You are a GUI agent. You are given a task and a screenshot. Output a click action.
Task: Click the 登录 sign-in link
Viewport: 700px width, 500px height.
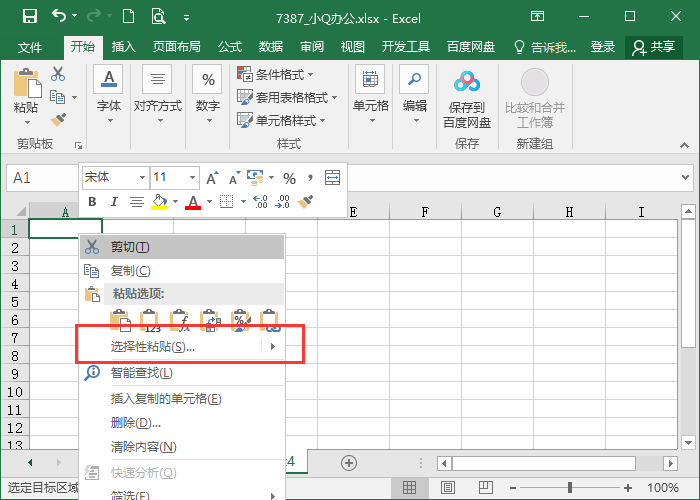[603, 46]
